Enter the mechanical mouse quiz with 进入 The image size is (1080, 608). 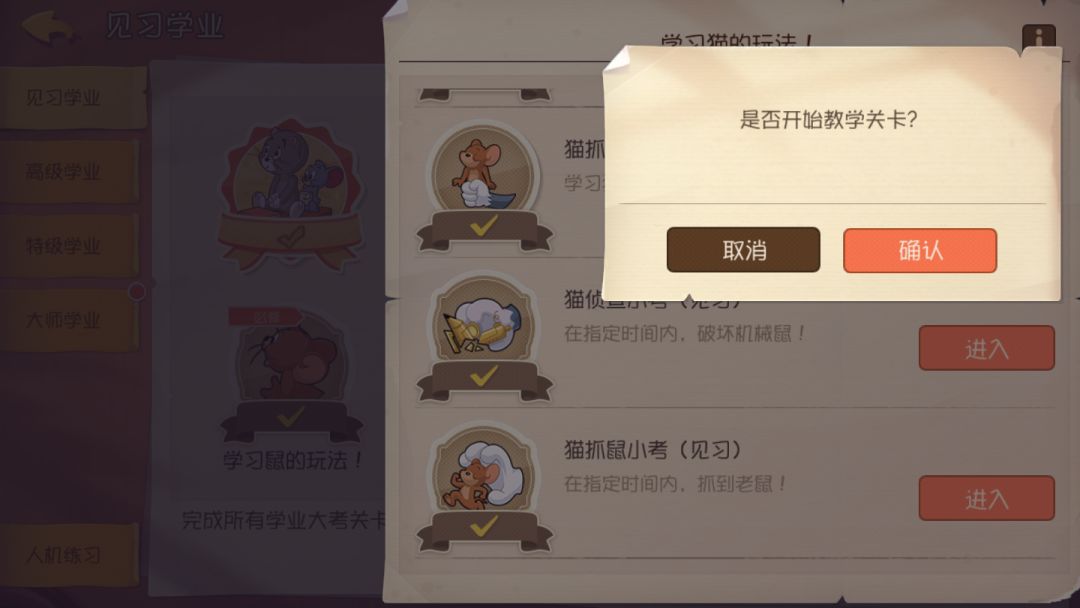tap(986, 348)
